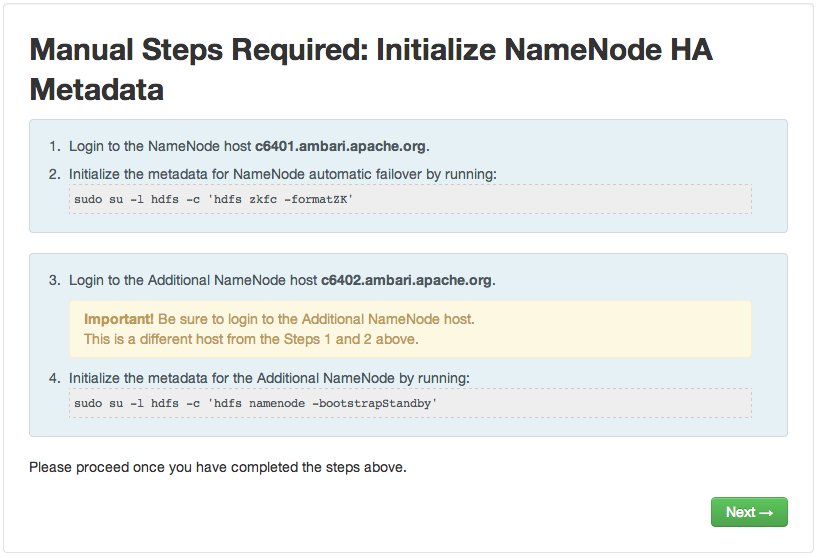819x558 pixels.
Task: Click the bold Important! label
Action: point(119,319)
